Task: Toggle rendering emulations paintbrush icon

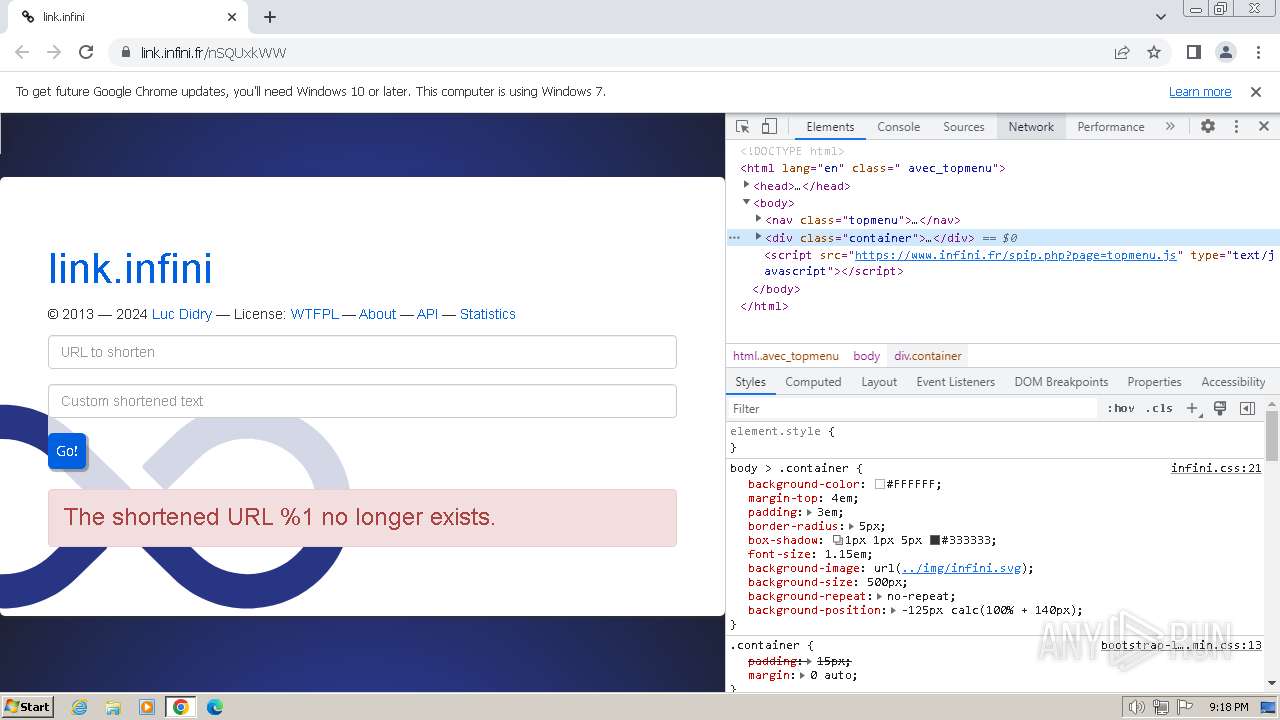Action: pyautogui.click(x=1220, y=408)
